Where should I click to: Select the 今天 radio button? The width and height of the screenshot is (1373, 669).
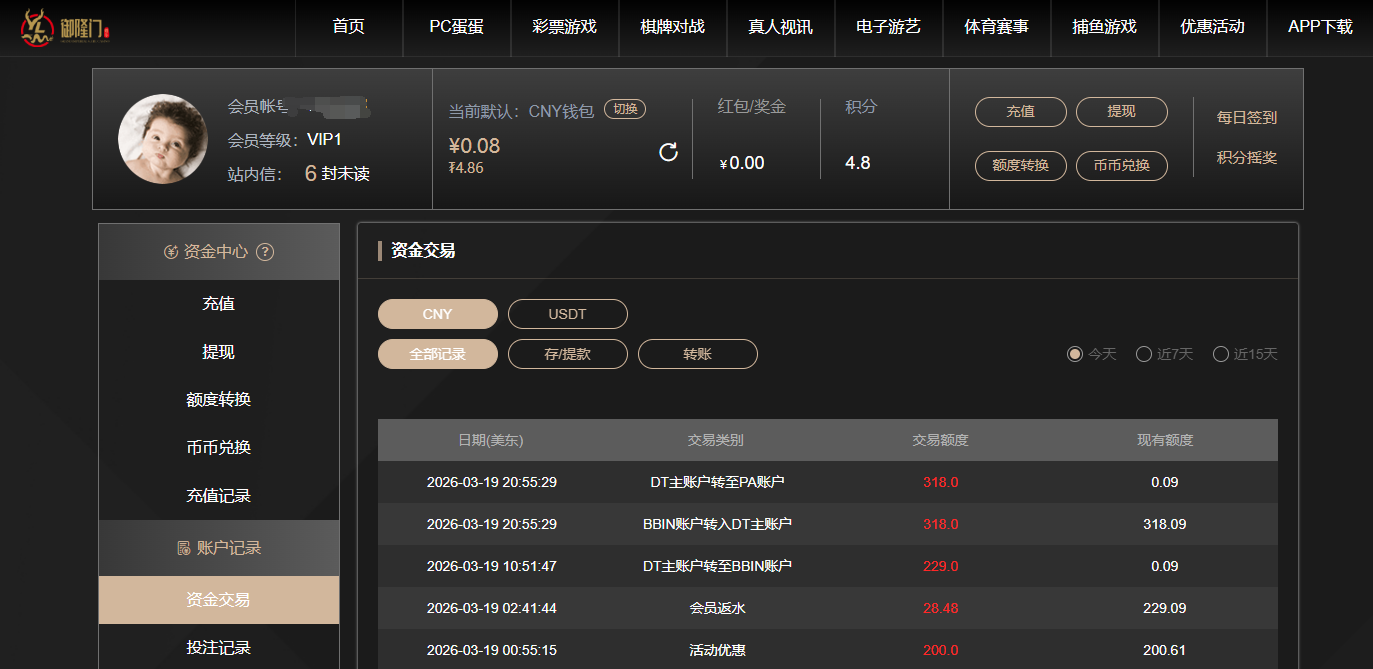pos(1075,353)
